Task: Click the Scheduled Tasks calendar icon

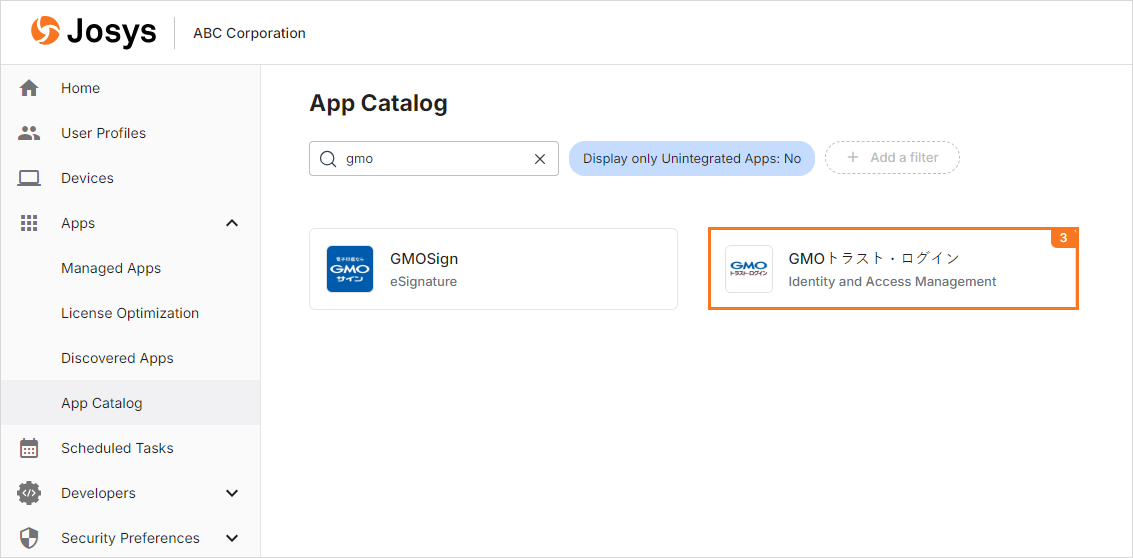Action: (29, 448)
